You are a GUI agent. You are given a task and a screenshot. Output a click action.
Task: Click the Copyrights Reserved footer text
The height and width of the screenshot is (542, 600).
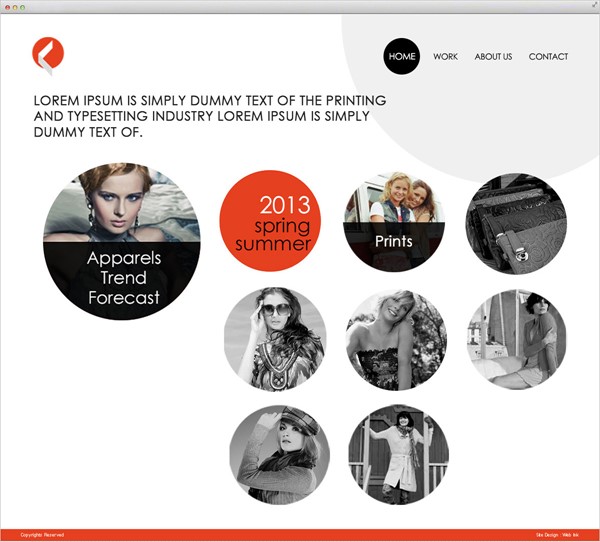[x=42, y=535]
